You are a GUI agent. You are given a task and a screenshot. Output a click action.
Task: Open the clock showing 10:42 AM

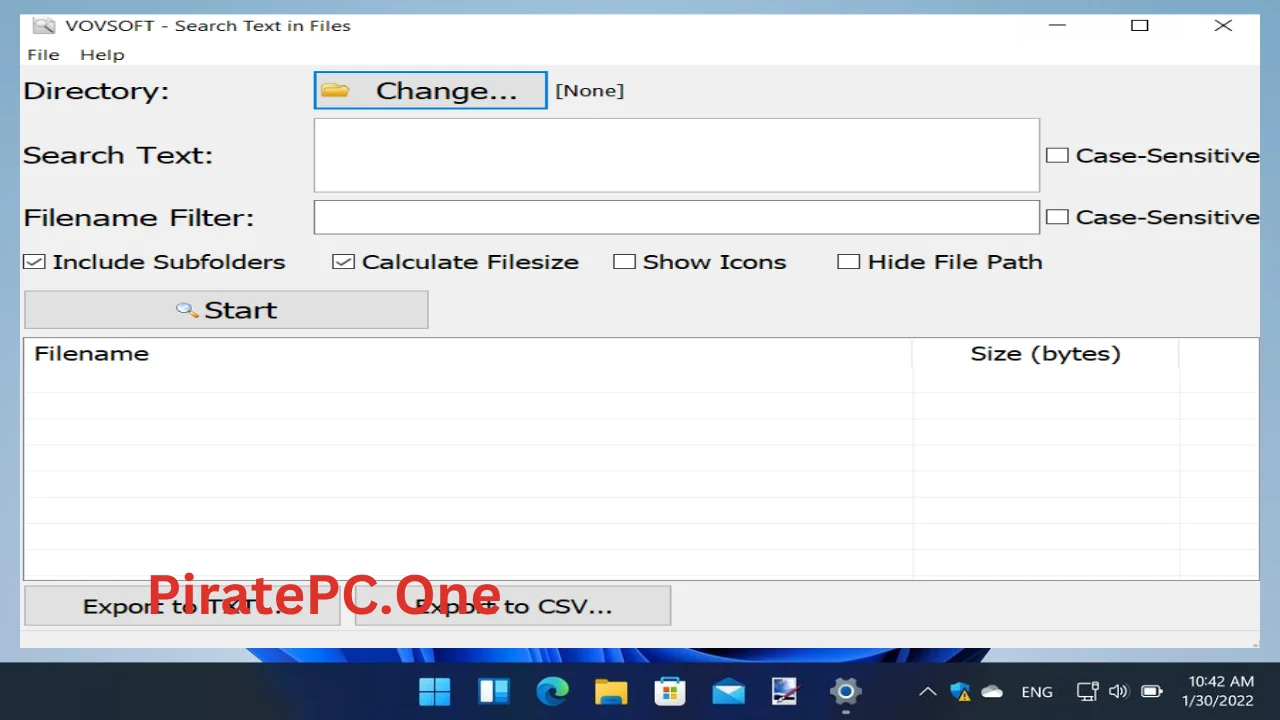click(x=1217, y=691)
